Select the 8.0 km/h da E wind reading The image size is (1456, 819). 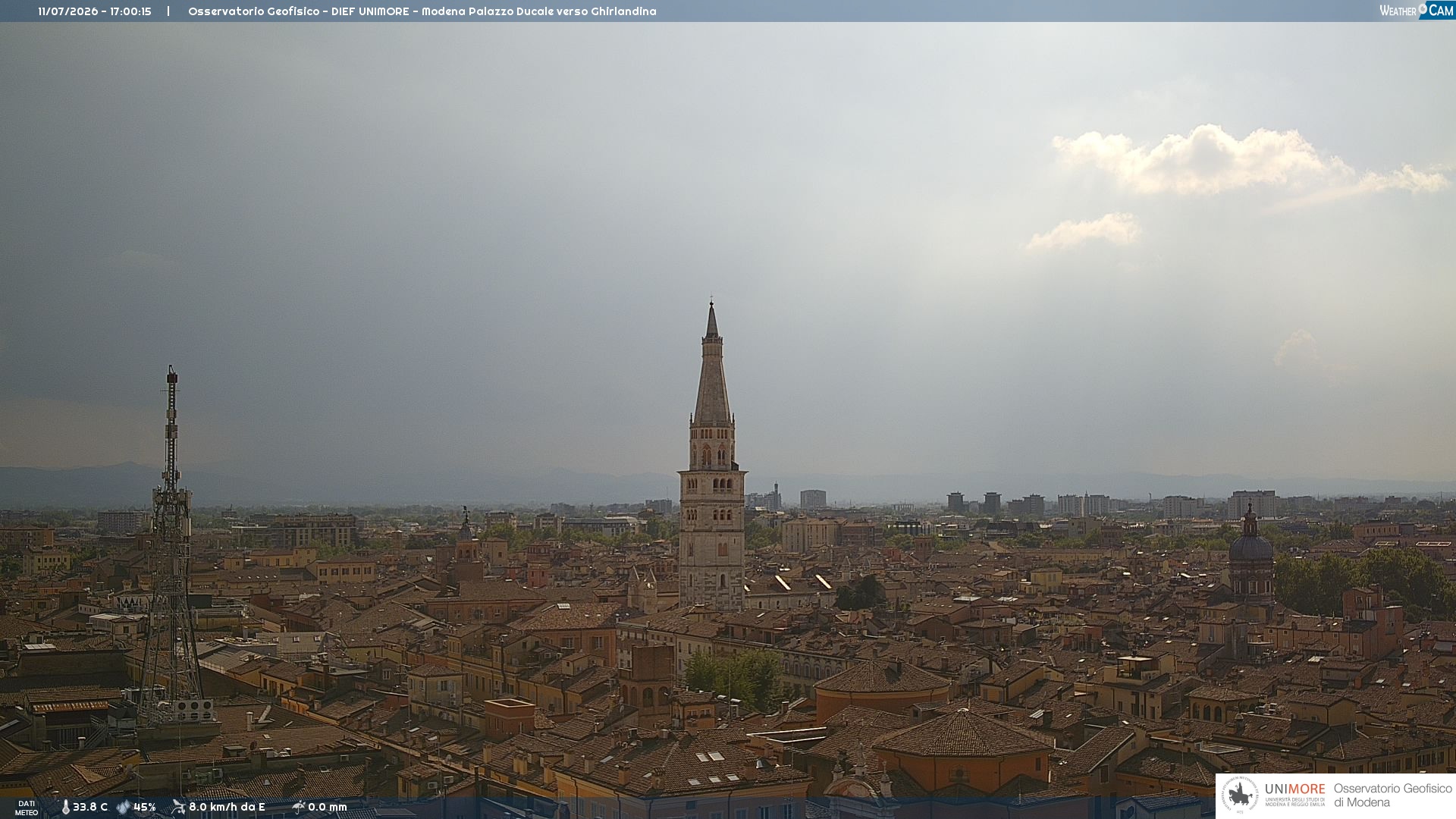coord(227,807)
